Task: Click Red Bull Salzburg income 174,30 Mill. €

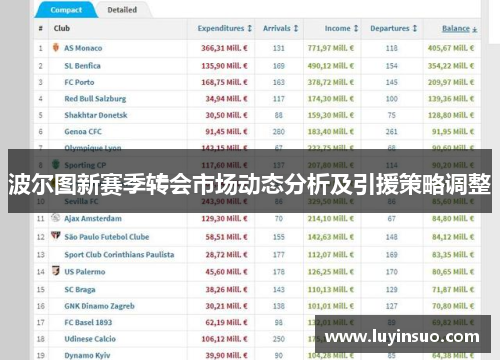Action: click(x=331, y=99)
